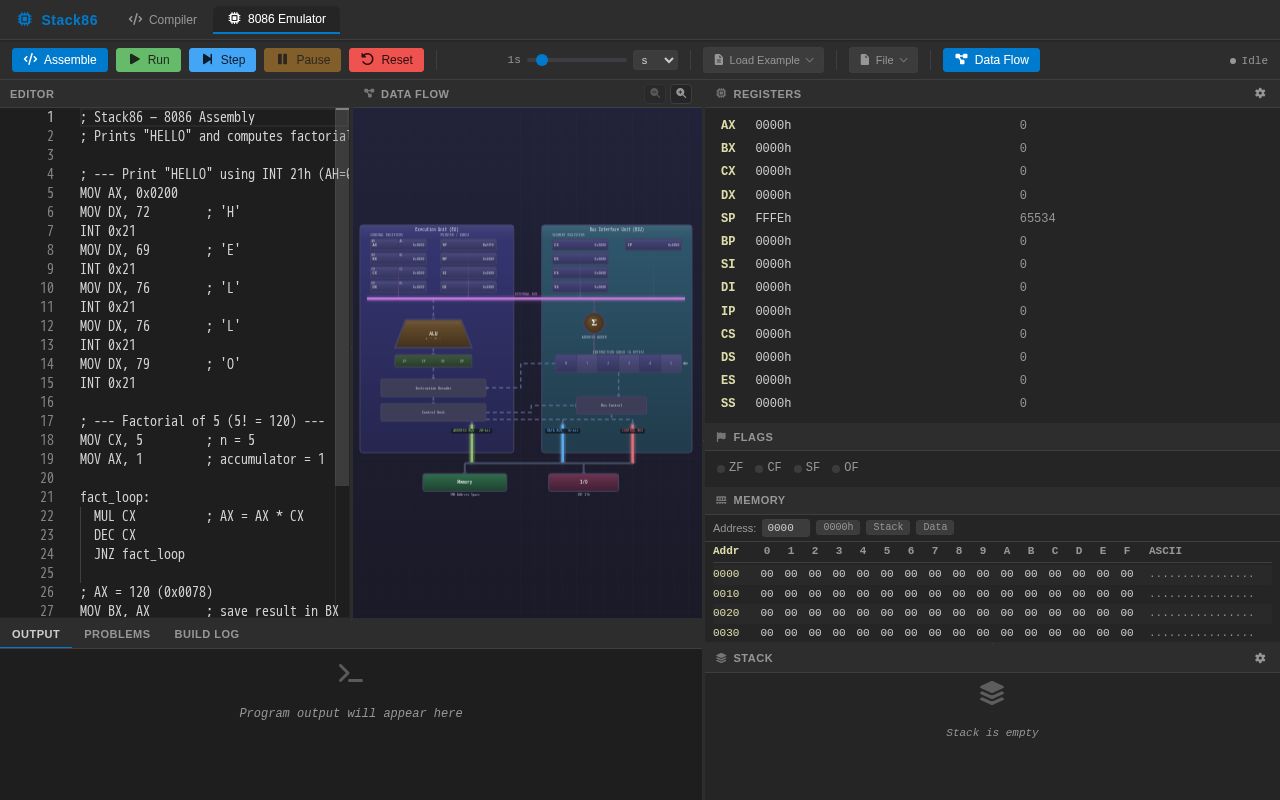Click the sigma address adder node
The width and height of the screenshot is (1280, 800).
[x=594, y=322]
